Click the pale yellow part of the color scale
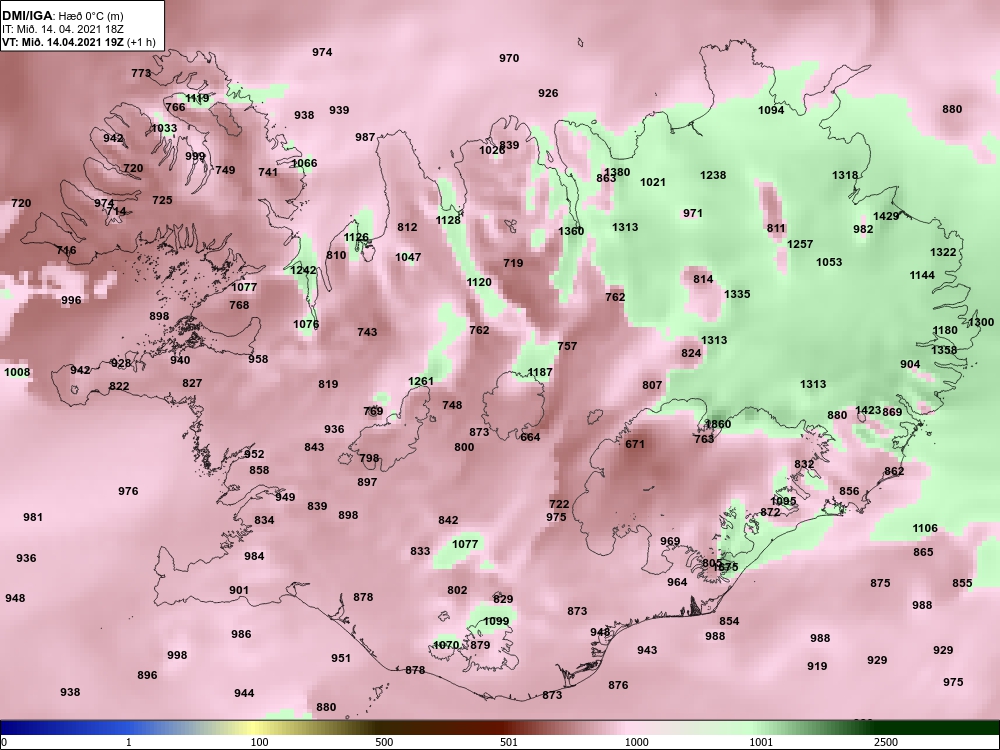1000x750 pixels. coord(252,728)
